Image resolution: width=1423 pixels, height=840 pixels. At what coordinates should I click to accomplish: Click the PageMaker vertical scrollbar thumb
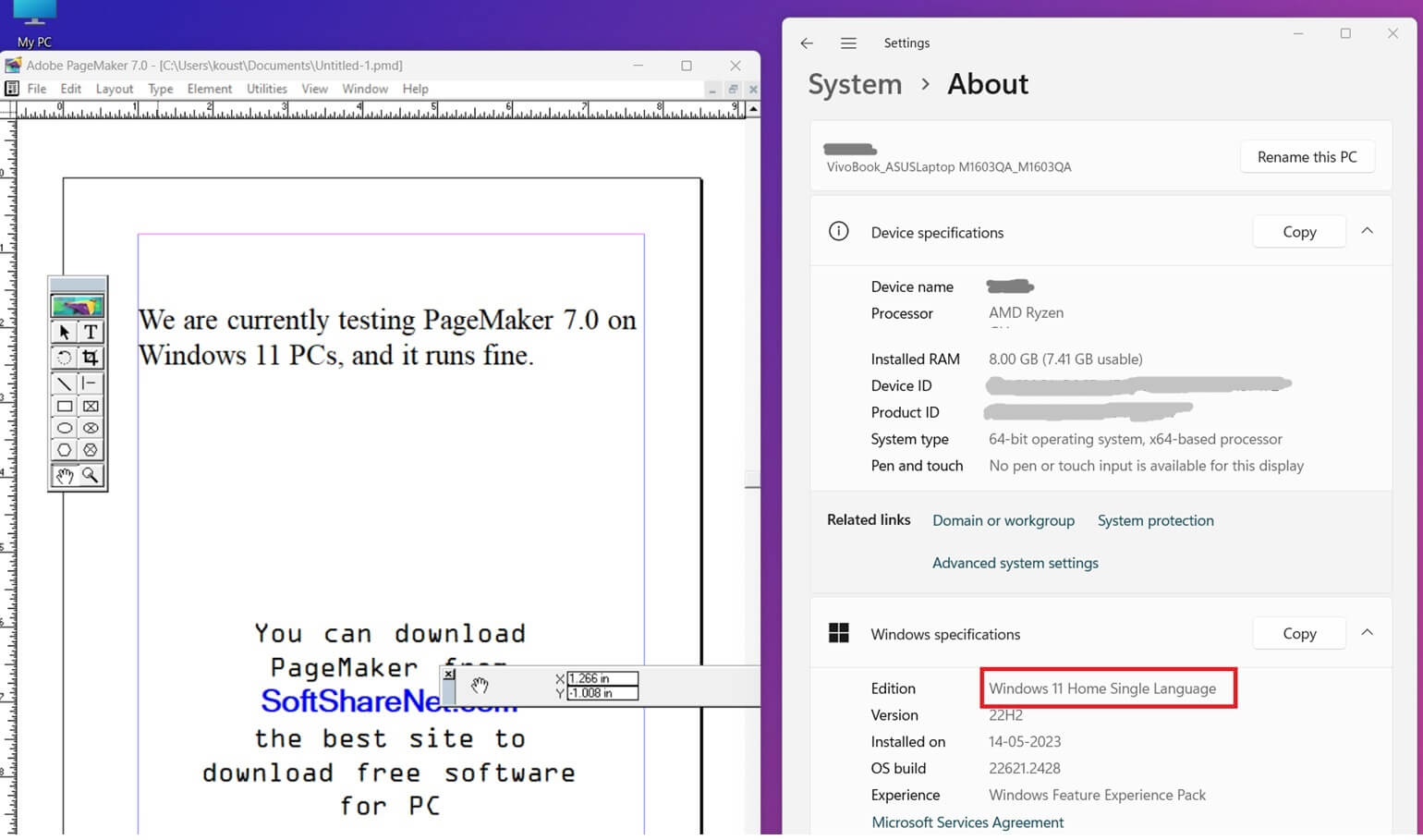(x=753, y=480)
